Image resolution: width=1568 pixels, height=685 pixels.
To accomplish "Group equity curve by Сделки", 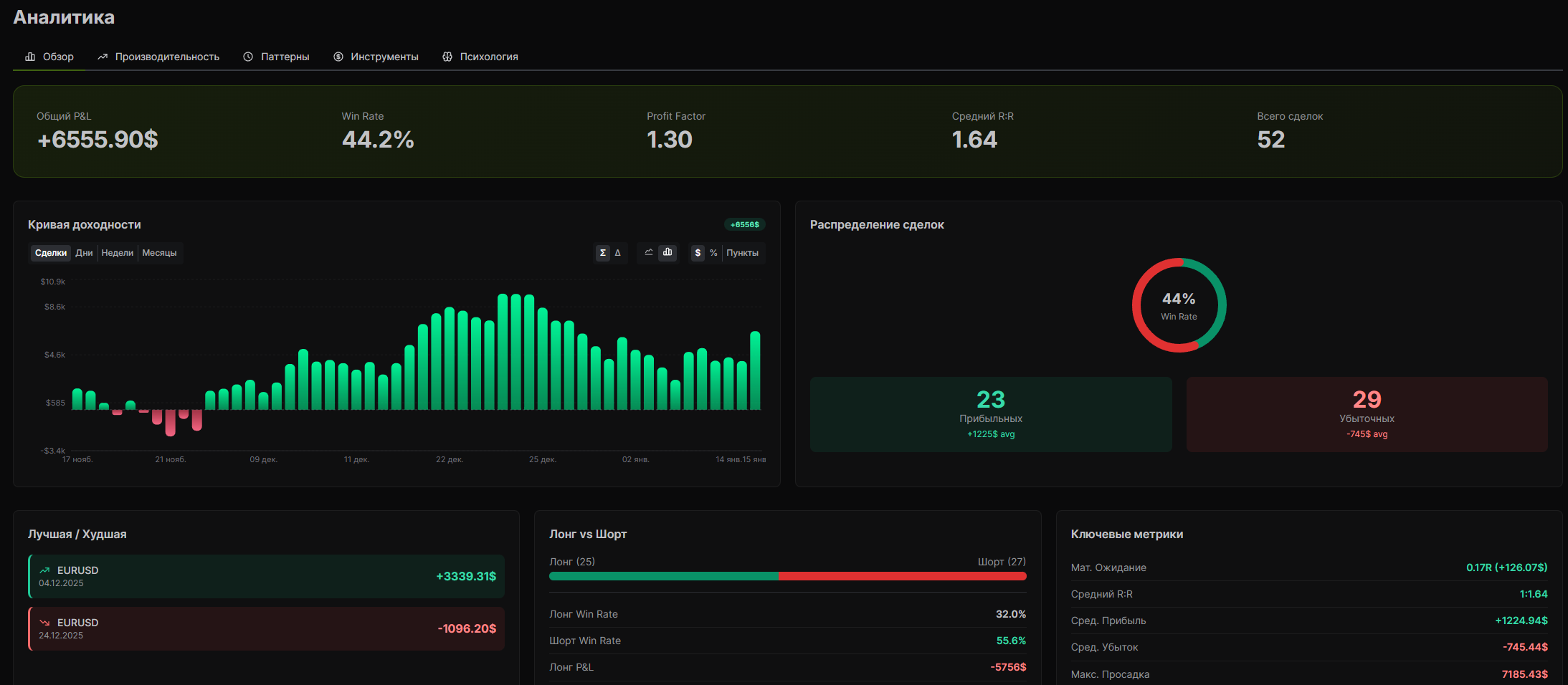I will point(51,253).
